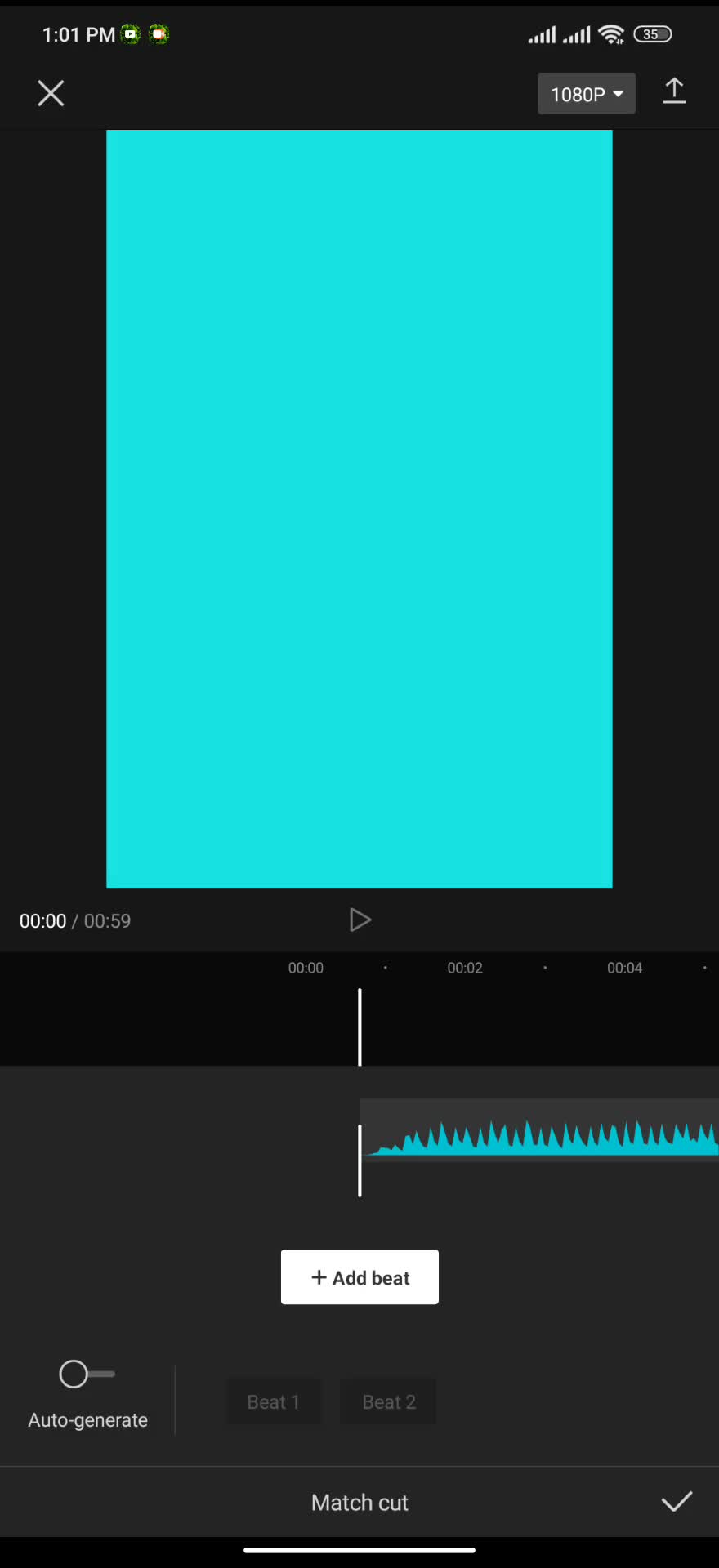Tap the export upload arrow icon
This screenshot has width=719, height=1568.
click(x=674, y=91)
